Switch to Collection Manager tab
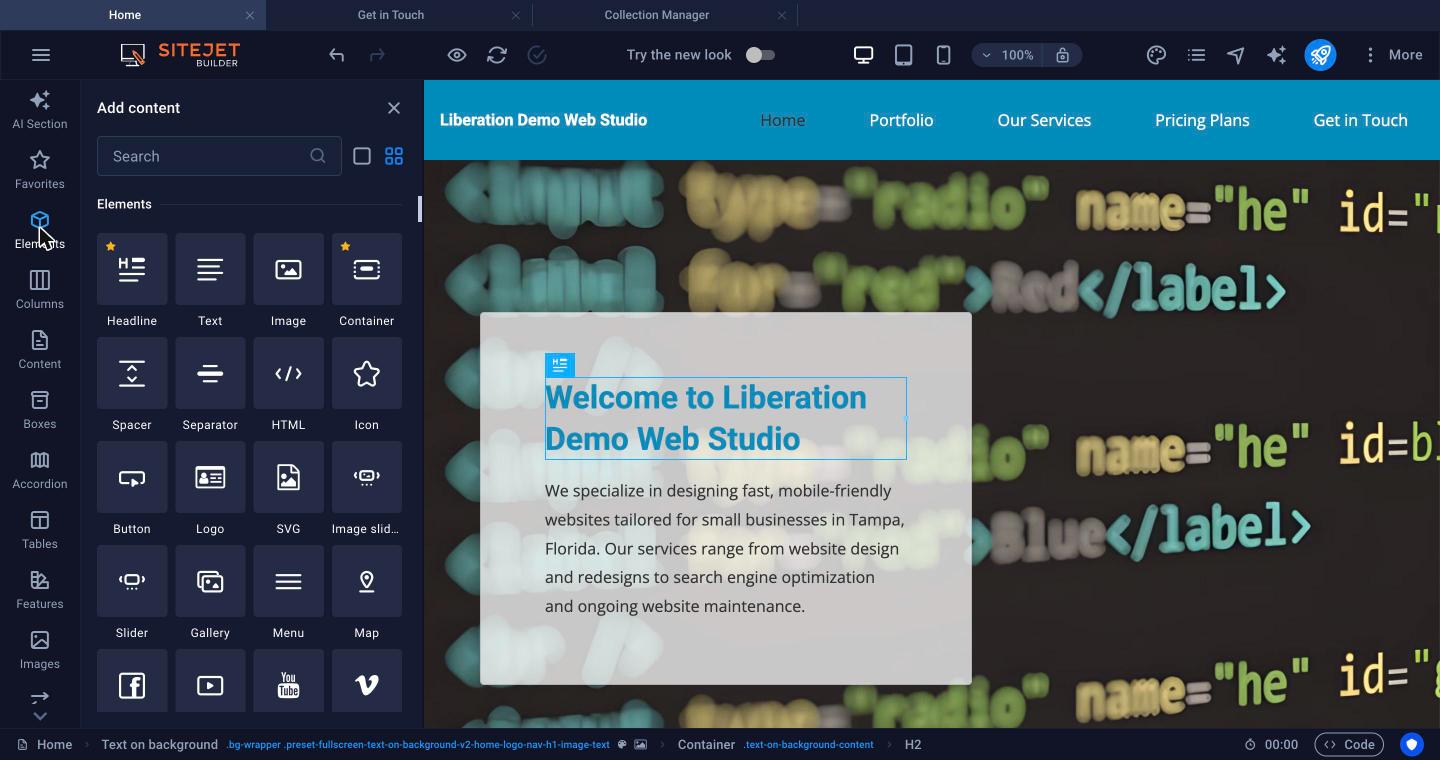The width and height of the screenshot is (1440, 760). coord(657,15)
